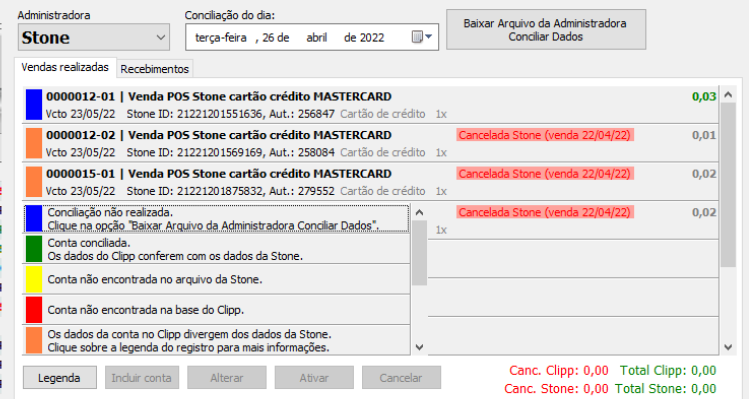Select row '0000012-02 | Venda POS Stone'
This screenshot has height=399, width=749.
[371, 143]
